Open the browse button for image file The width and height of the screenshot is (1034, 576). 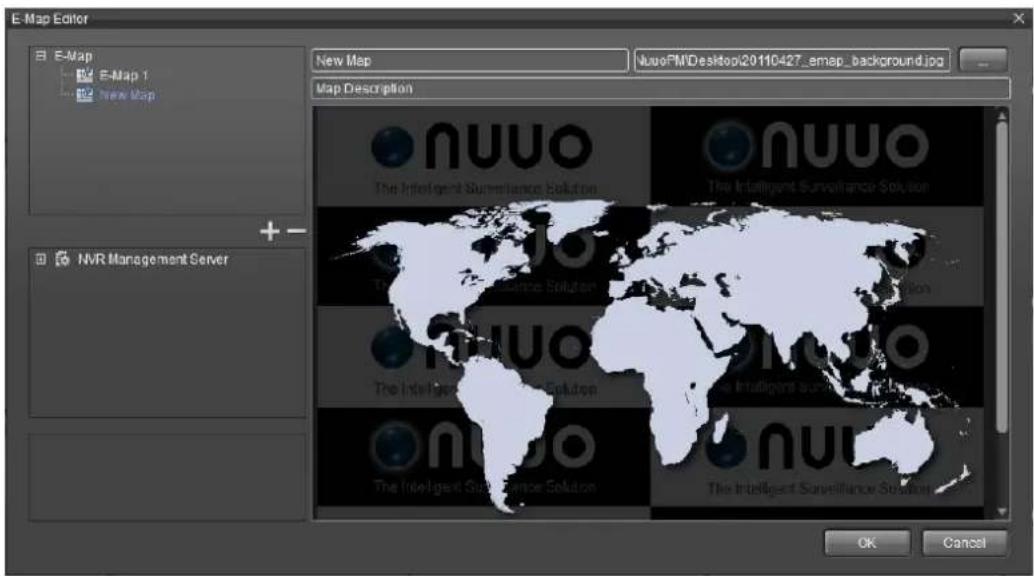click(983, 61)
